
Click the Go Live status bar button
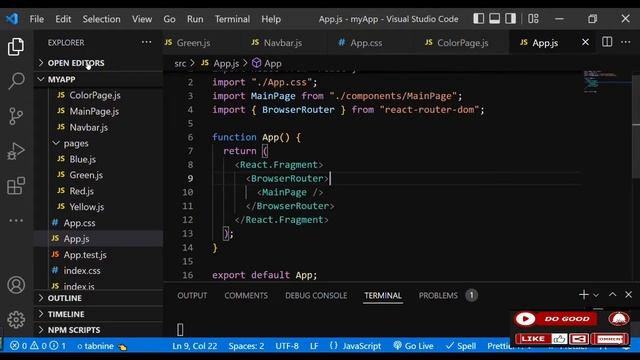413,346
